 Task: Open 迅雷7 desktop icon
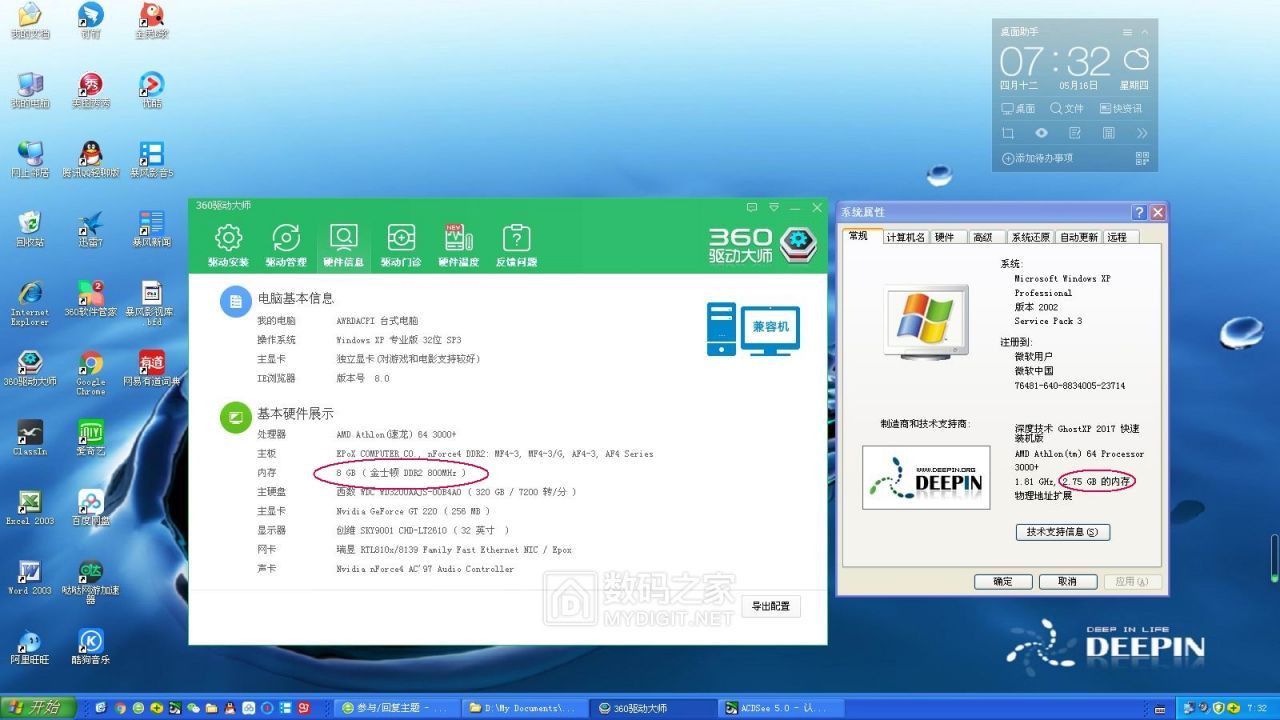click(x=91, y=229)
